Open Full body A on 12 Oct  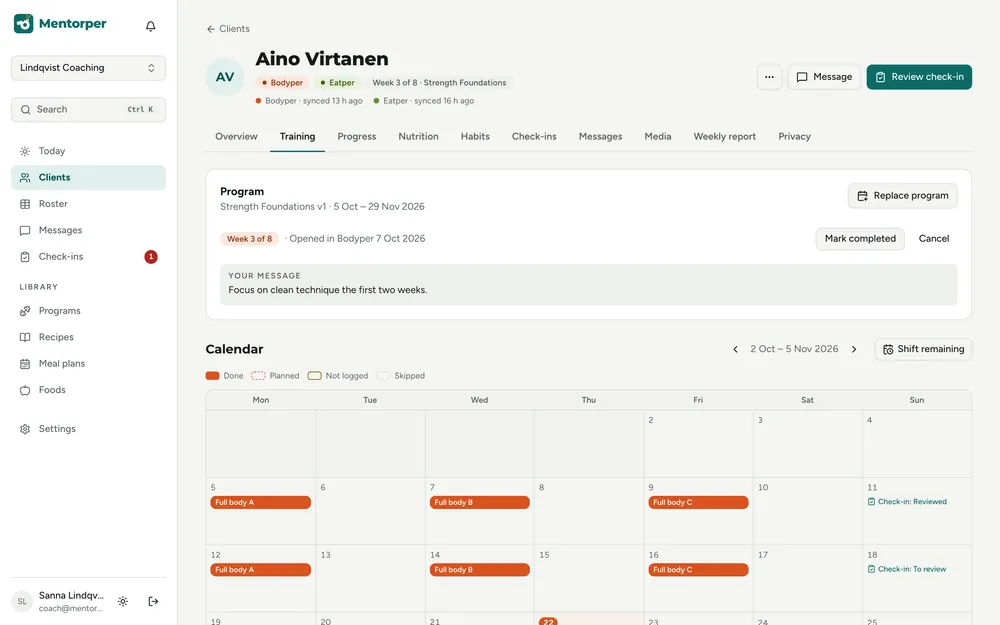261,570
